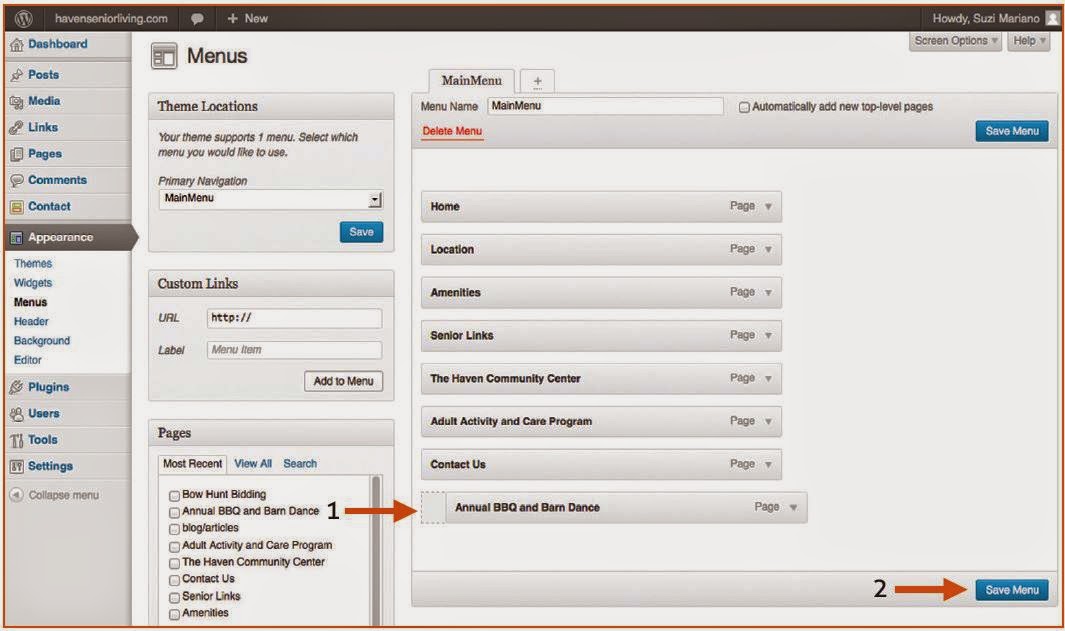Switch to View All pages tab
The width and height of the screenshot is (1065, 631).
[253, 464]
